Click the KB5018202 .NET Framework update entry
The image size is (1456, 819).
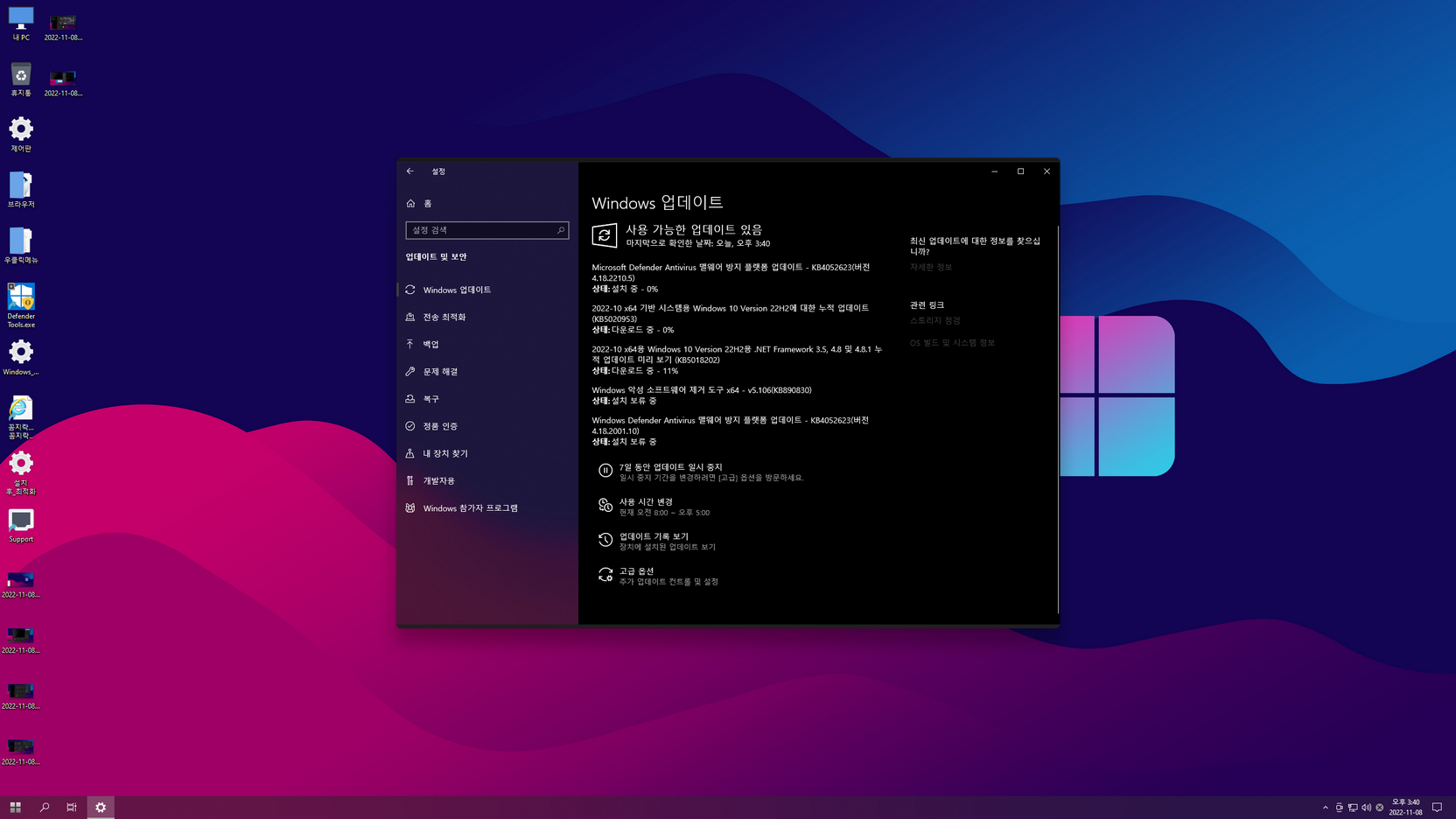coord(737,360)
